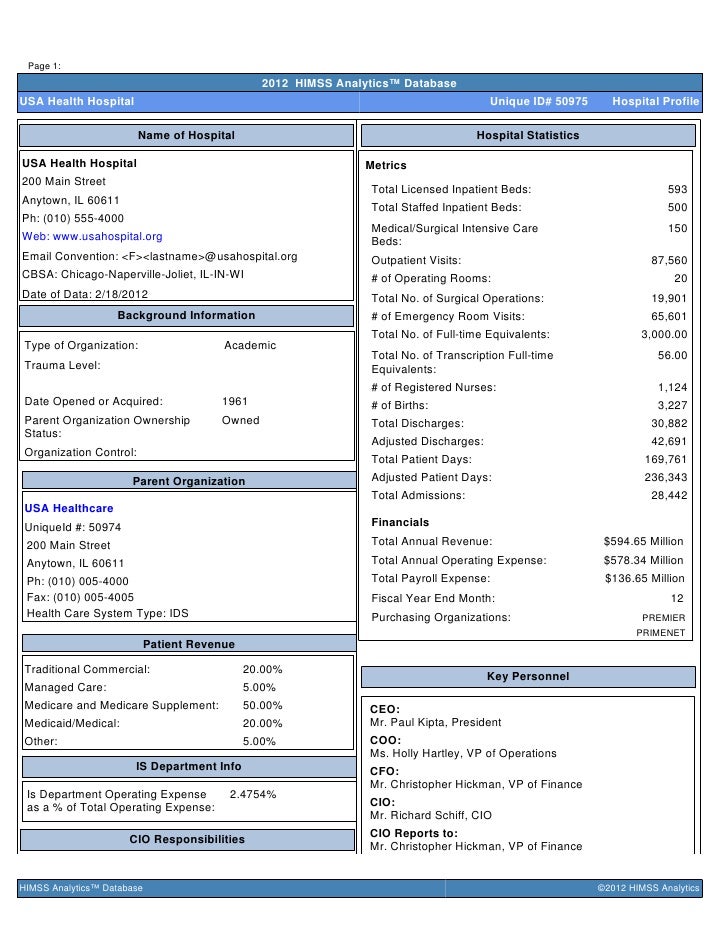Select the Managed Care row label
728x942 pixels.
(65, 687)
